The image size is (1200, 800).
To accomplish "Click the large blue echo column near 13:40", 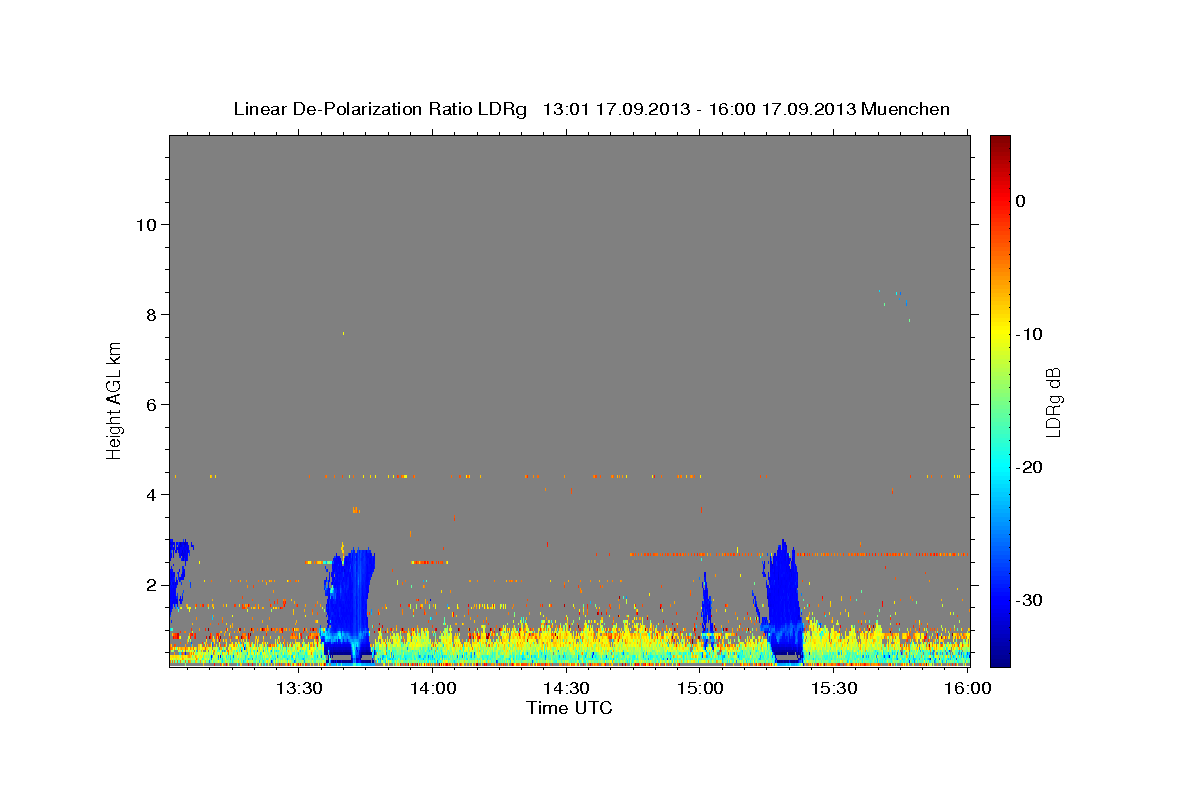I will point(348,604).
